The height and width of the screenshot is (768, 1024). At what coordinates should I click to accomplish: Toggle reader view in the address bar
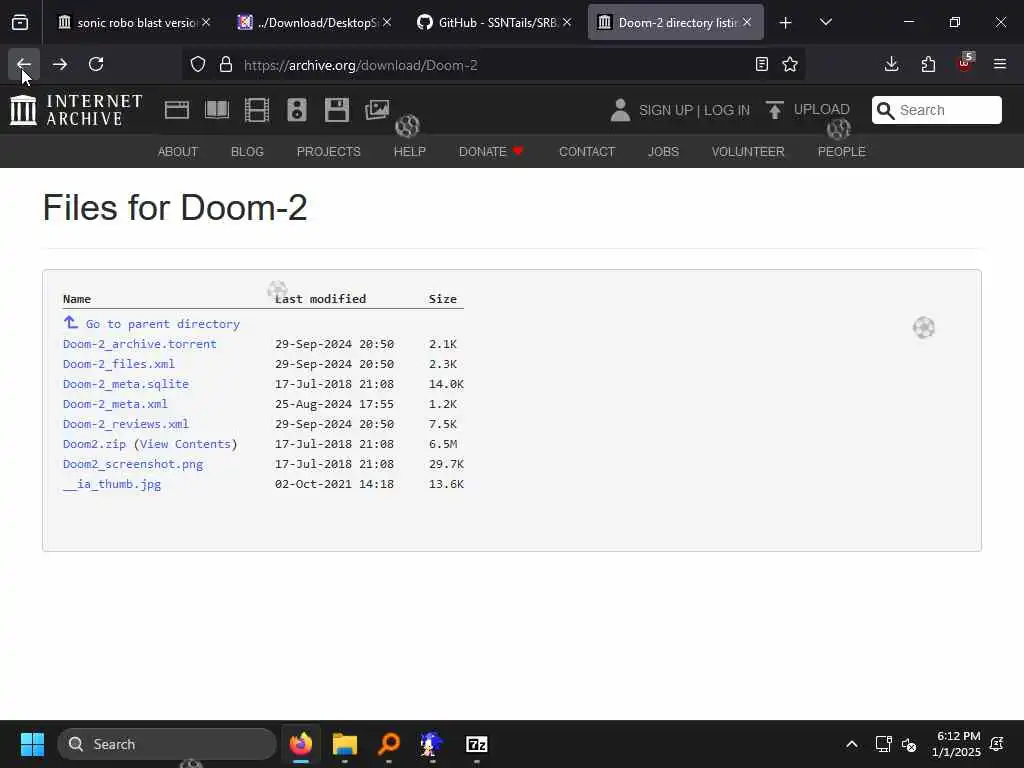click(761, 64)
